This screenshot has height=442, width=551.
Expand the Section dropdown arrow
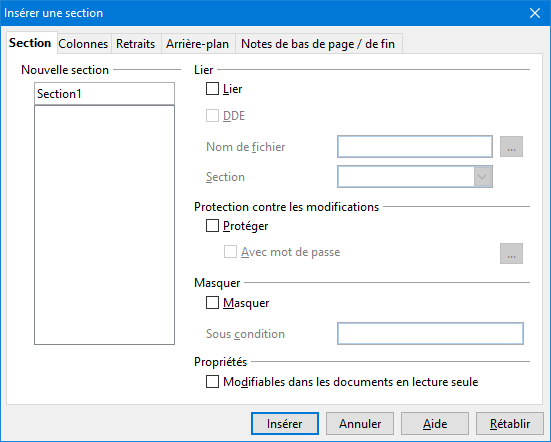[x=482, y=176]
